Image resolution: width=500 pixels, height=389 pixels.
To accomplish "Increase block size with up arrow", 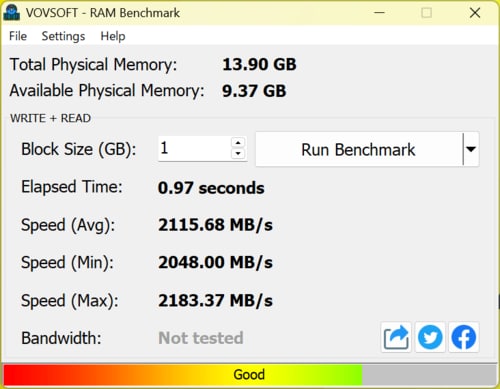I will (x=238, y=143).
